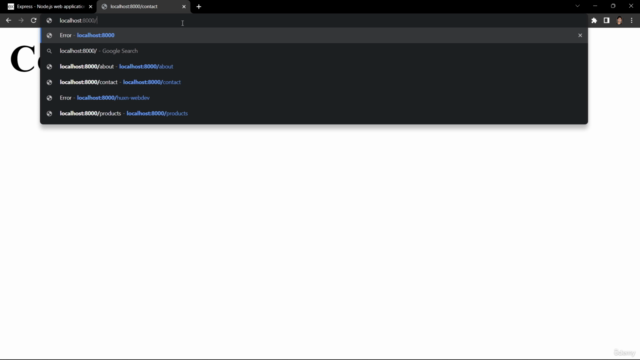Open the tab search dropdown arrow
This screenshot has height=360, width=640.
pos(577,6)
